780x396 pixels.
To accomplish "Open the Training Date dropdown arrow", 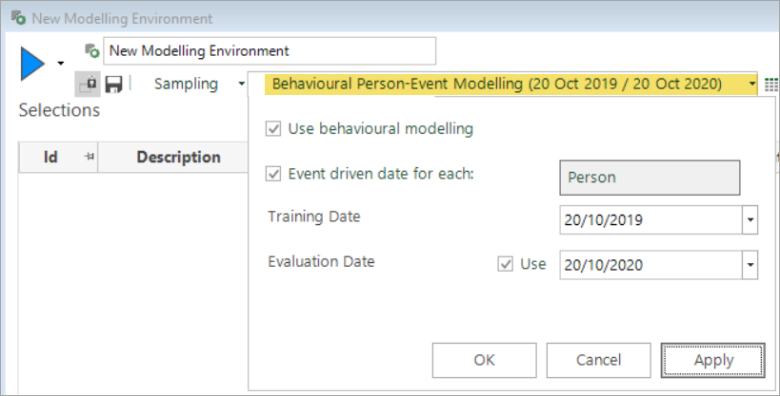I will [750, 220].
